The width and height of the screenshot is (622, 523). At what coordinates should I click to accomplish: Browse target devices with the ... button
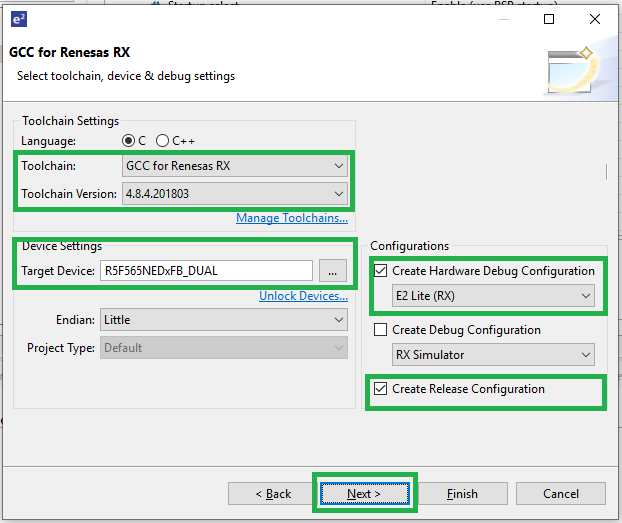coord(333,271)
